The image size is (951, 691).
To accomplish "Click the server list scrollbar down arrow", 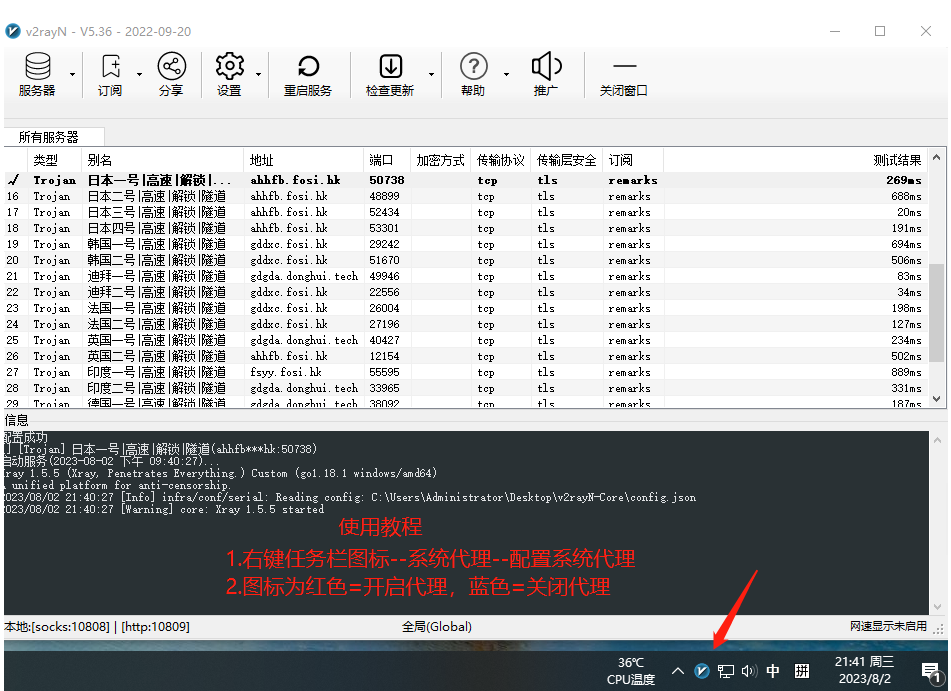I will [x=936, y=399].
